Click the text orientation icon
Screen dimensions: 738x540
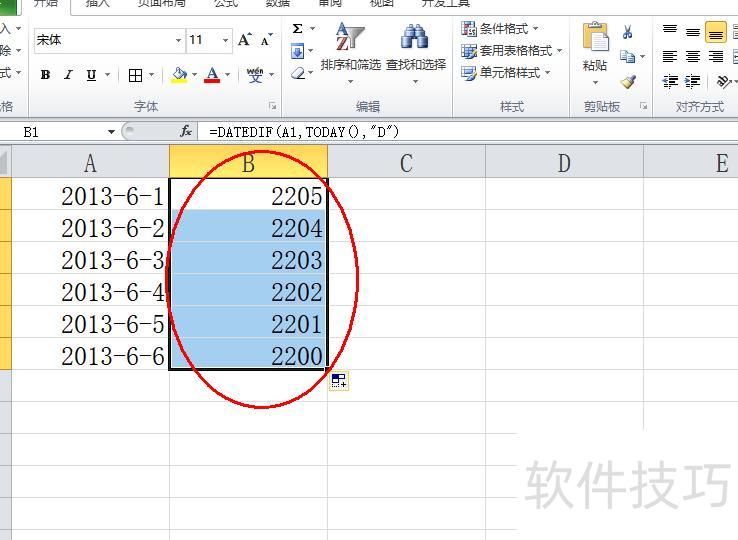click(723, 81)
